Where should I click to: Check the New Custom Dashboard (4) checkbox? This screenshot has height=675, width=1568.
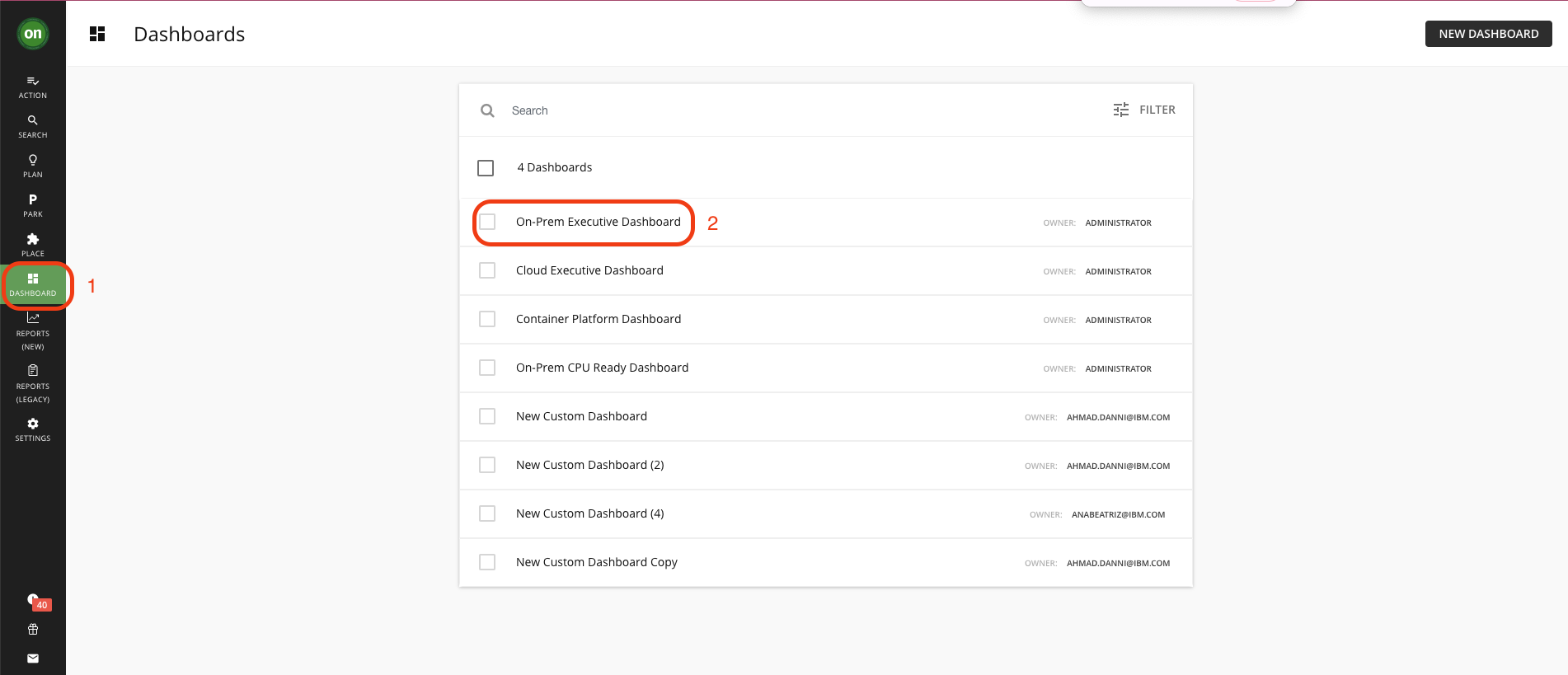click(x=487, y=513)
